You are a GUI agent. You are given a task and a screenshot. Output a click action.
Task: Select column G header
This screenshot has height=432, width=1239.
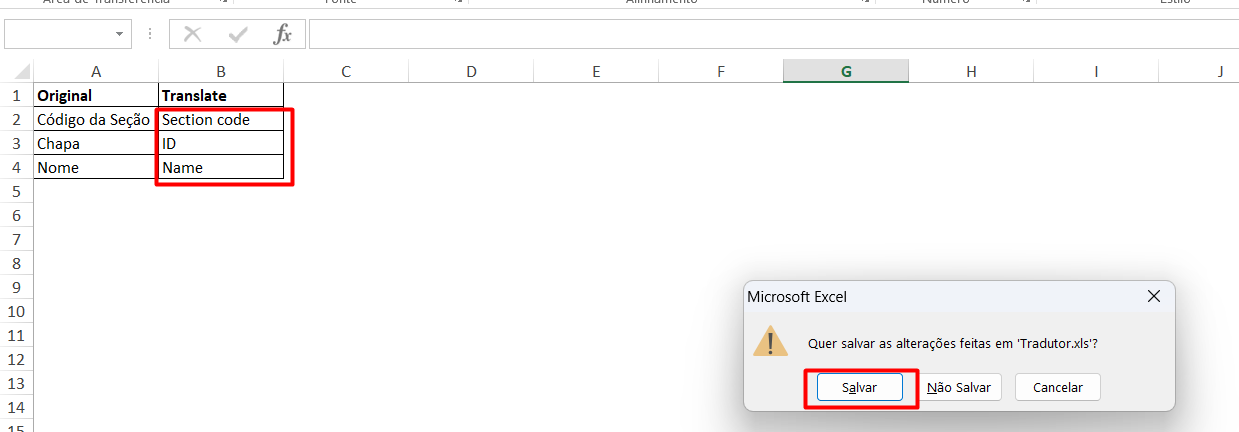coord(846,71)
